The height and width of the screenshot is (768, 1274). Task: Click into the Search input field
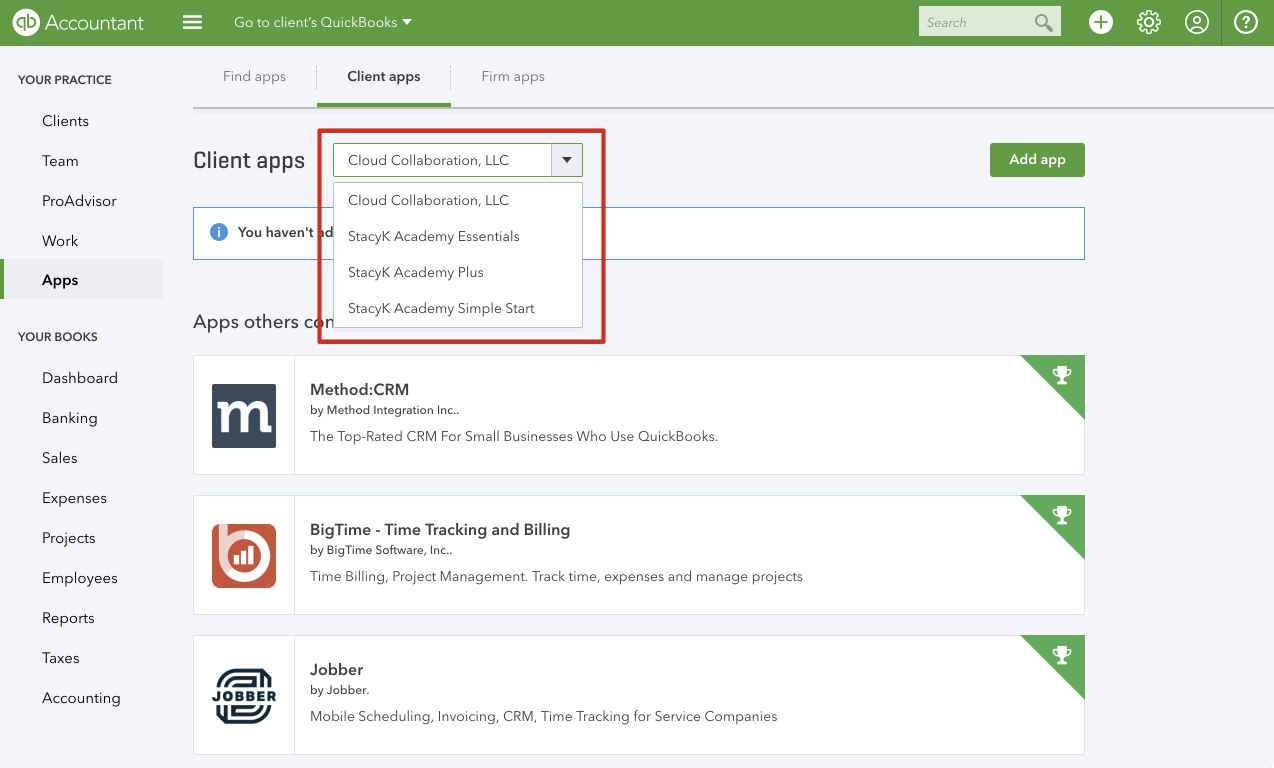[975, 22]
